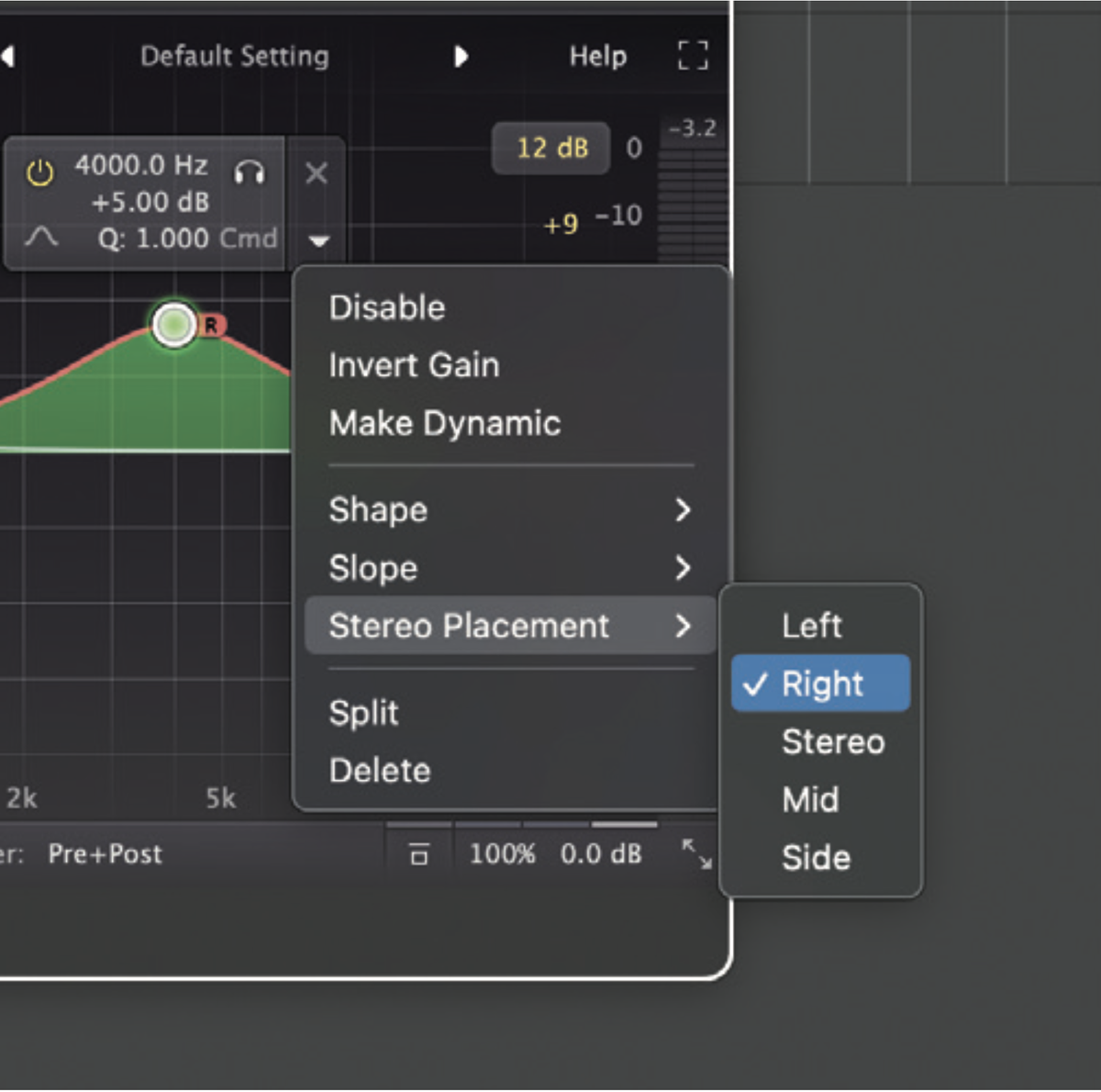The height and width of the screenshot is (1092, 1101).
Task: Expand the Slope submenu
Action: (x=373, y=568)
